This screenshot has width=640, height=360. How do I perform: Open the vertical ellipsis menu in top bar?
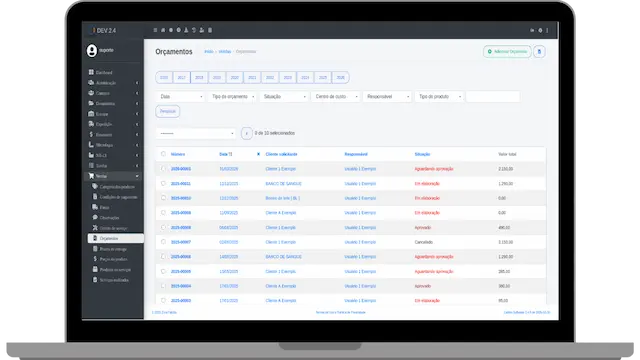(547, 30)
